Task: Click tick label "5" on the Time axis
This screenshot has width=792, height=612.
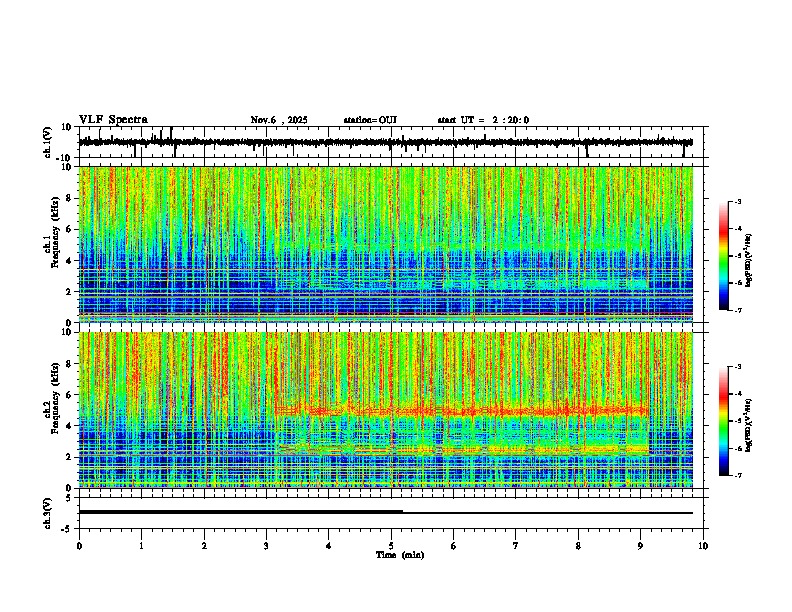Action: pos(391,546)
